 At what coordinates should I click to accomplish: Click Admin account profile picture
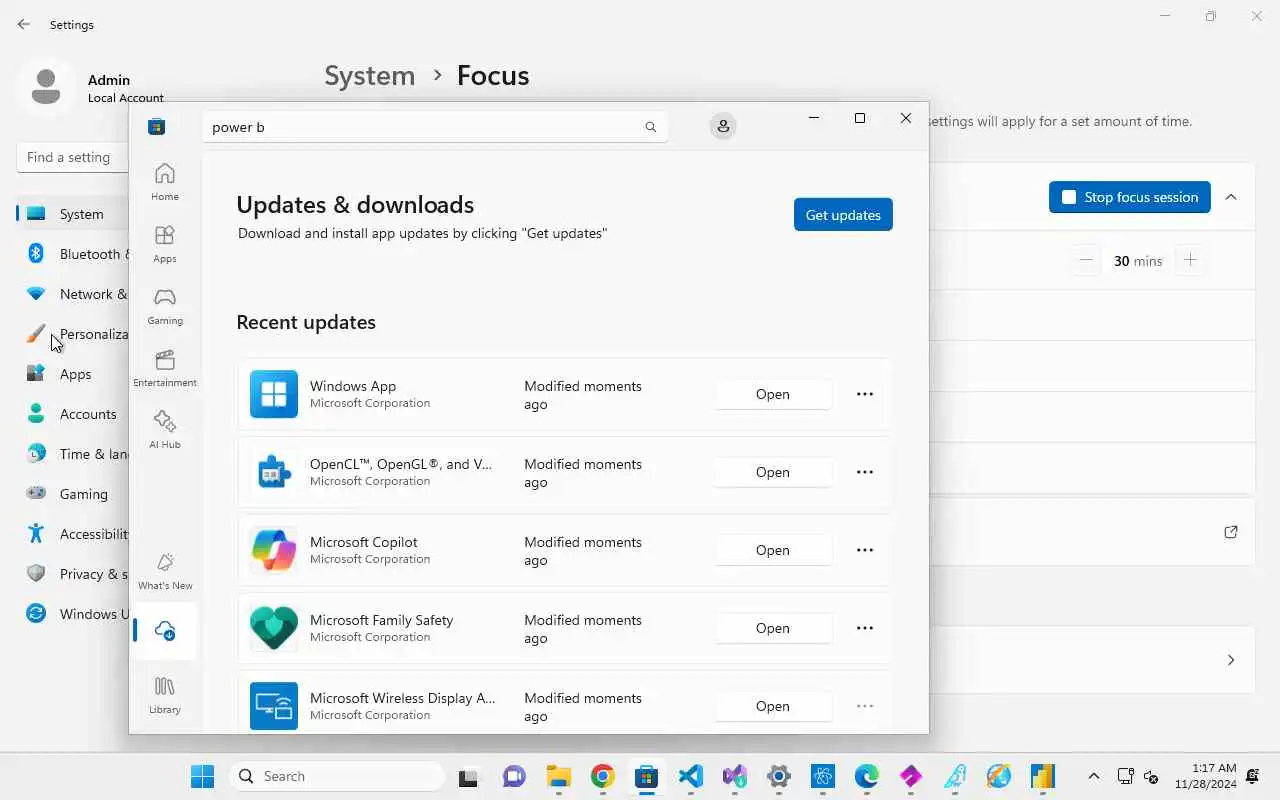tap(46, 86)
